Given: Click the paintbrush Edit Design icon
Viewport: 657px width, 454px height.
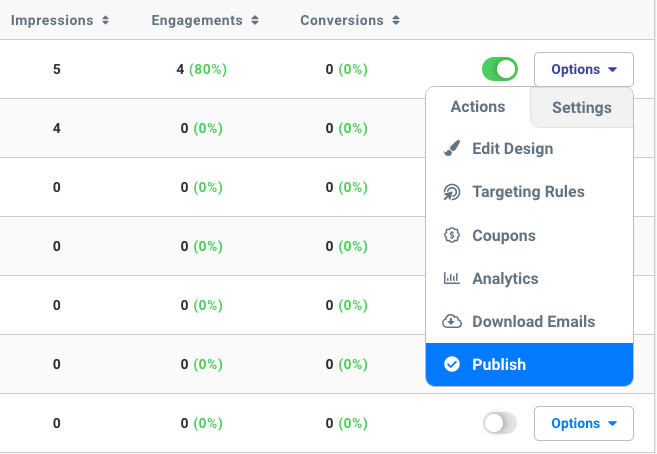Looking at the screenshot, I should [452, 149].
